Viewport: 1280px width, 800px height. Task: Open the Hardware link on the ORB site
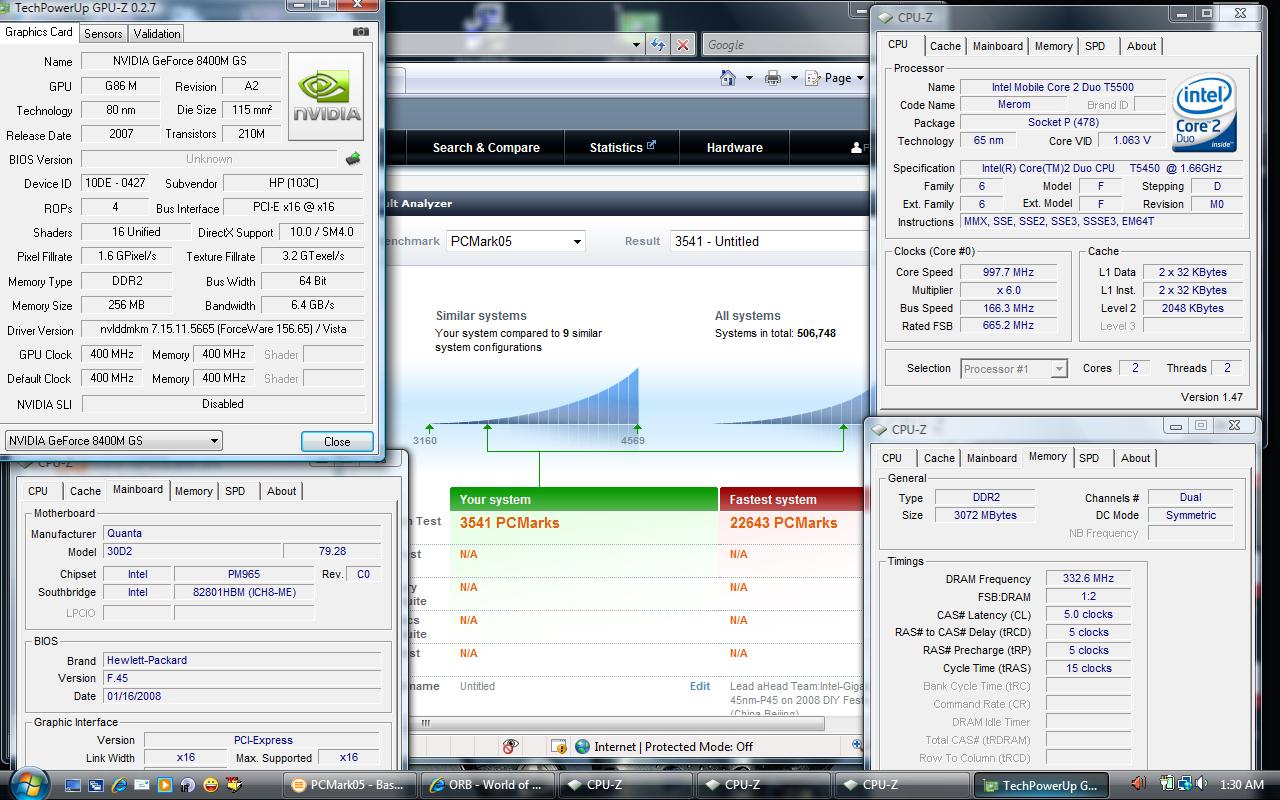[735, 147]
